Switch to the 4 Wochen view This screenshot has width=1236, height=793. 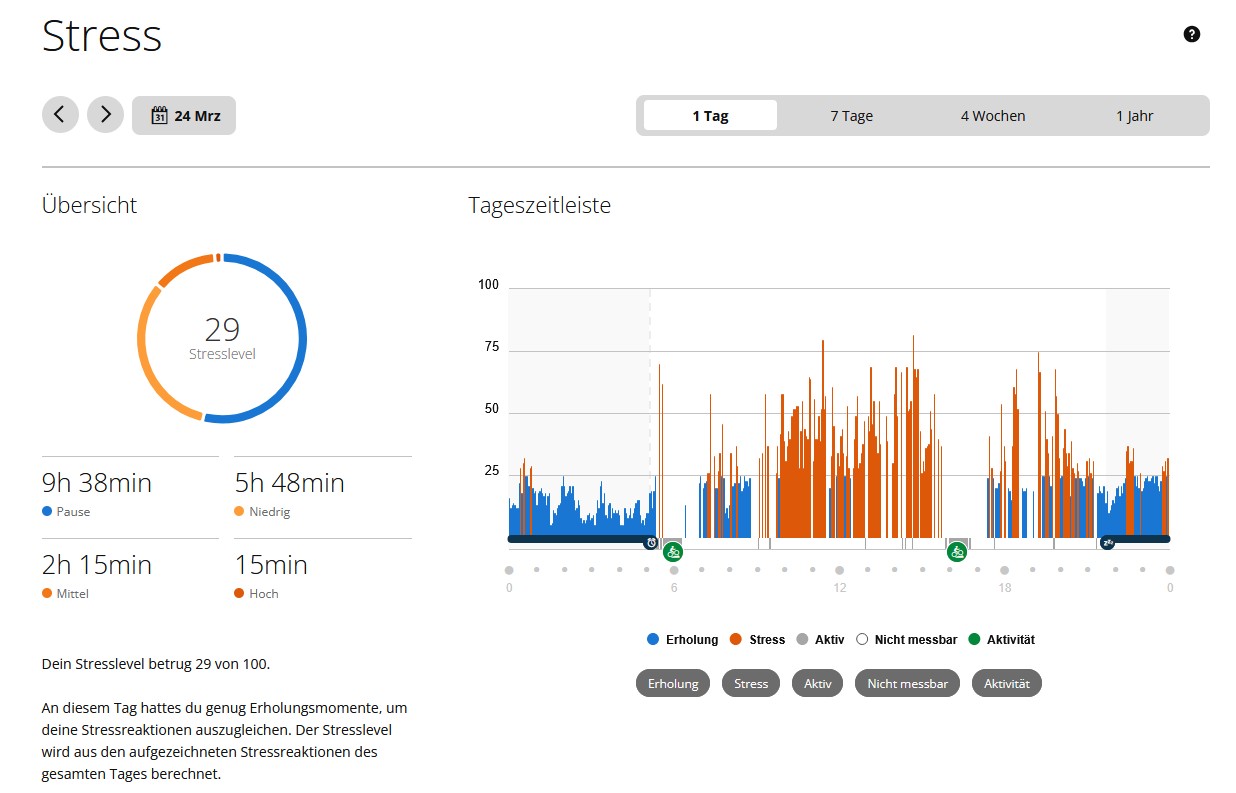point(993,115)
